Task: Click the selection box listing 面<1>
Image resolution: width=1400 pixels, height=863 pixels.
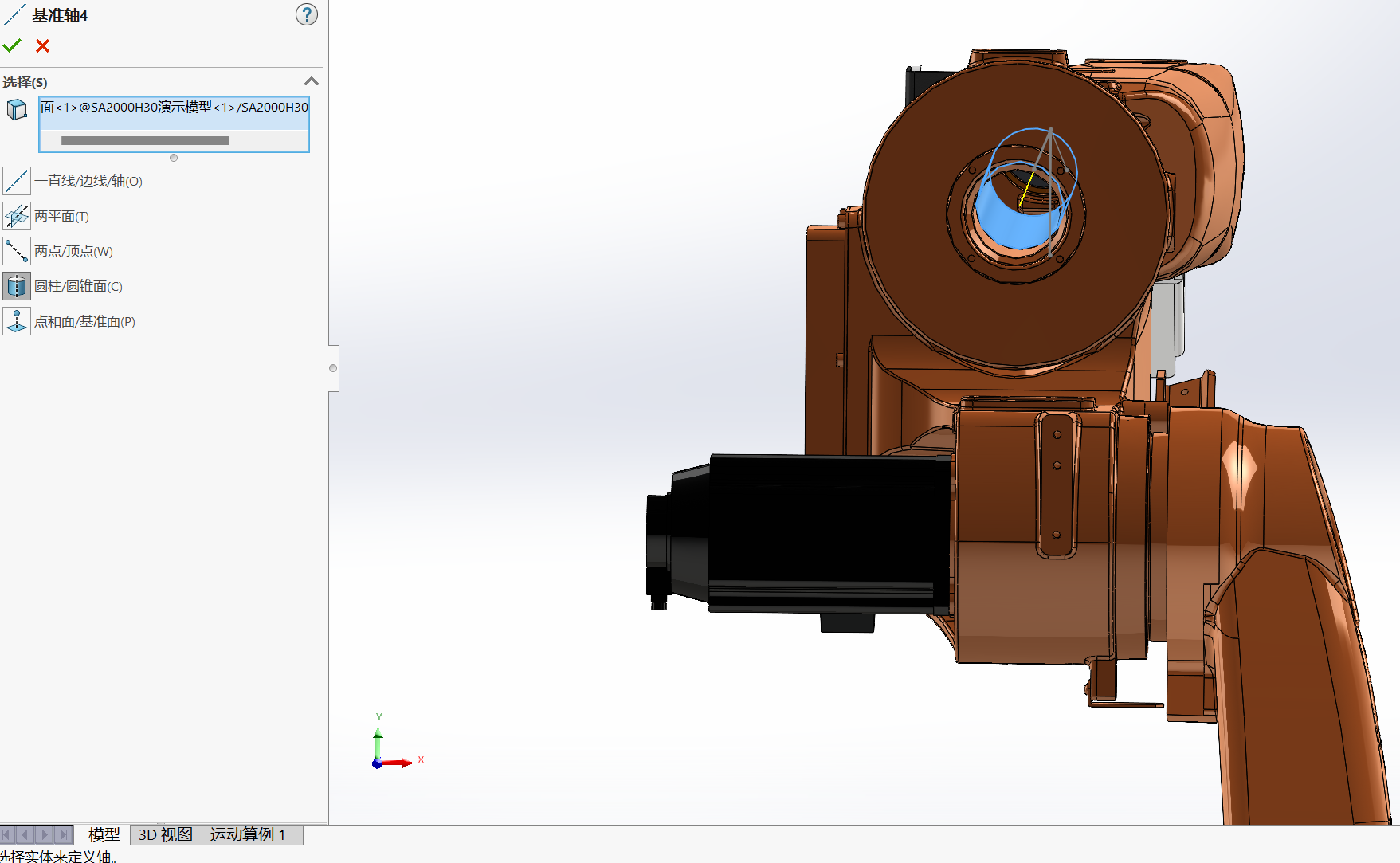Action: point(174,108)
